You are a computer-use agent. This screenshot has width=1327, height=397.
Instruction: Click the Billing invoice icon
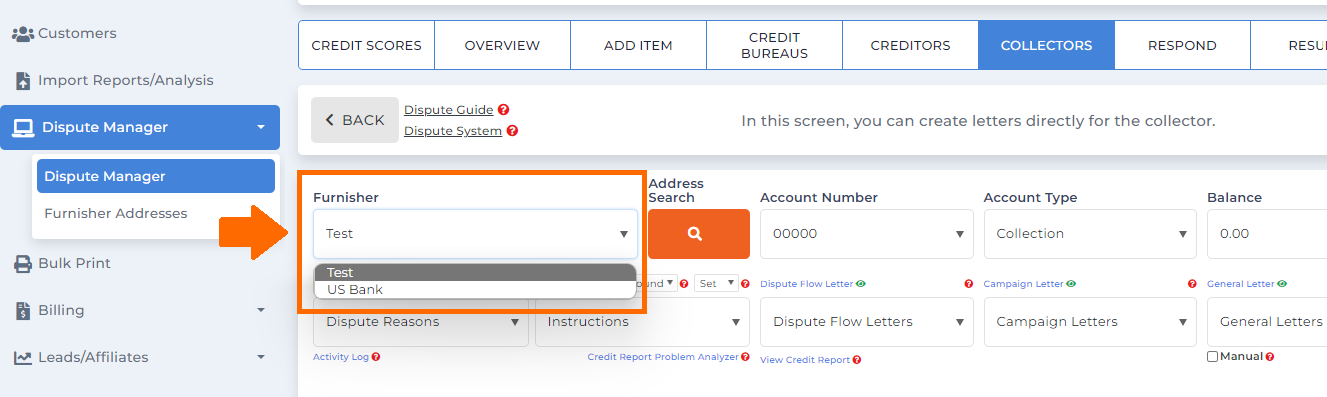[23, 311]
